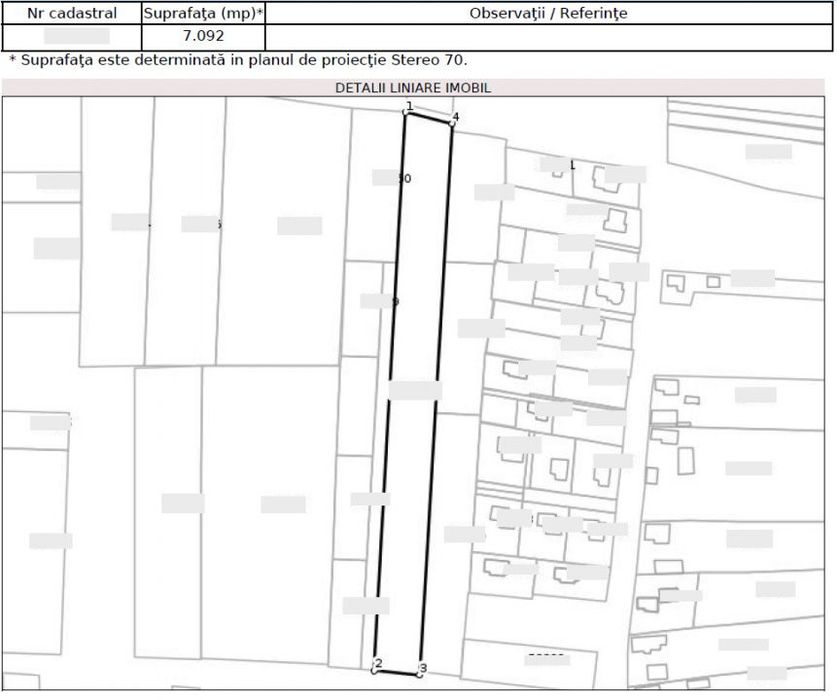This screenshot has height=700, width=837.
Task: Select the 'Nr cadastral' column header
Action: click(x=72, y=13)
